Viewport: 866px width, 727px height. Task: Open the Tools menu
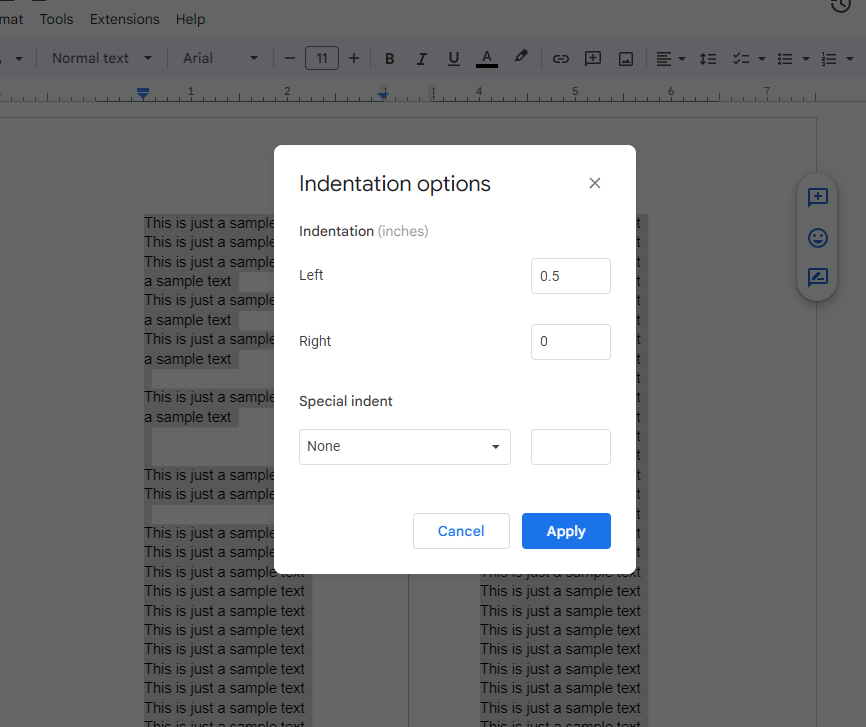(x=56, y=19)
